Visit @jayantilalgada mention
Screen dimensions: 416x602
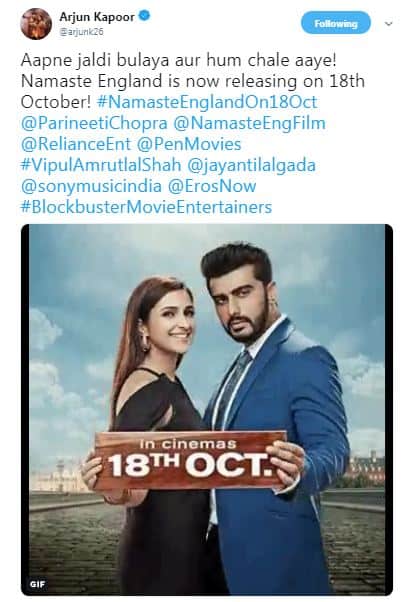coord(251,165)
